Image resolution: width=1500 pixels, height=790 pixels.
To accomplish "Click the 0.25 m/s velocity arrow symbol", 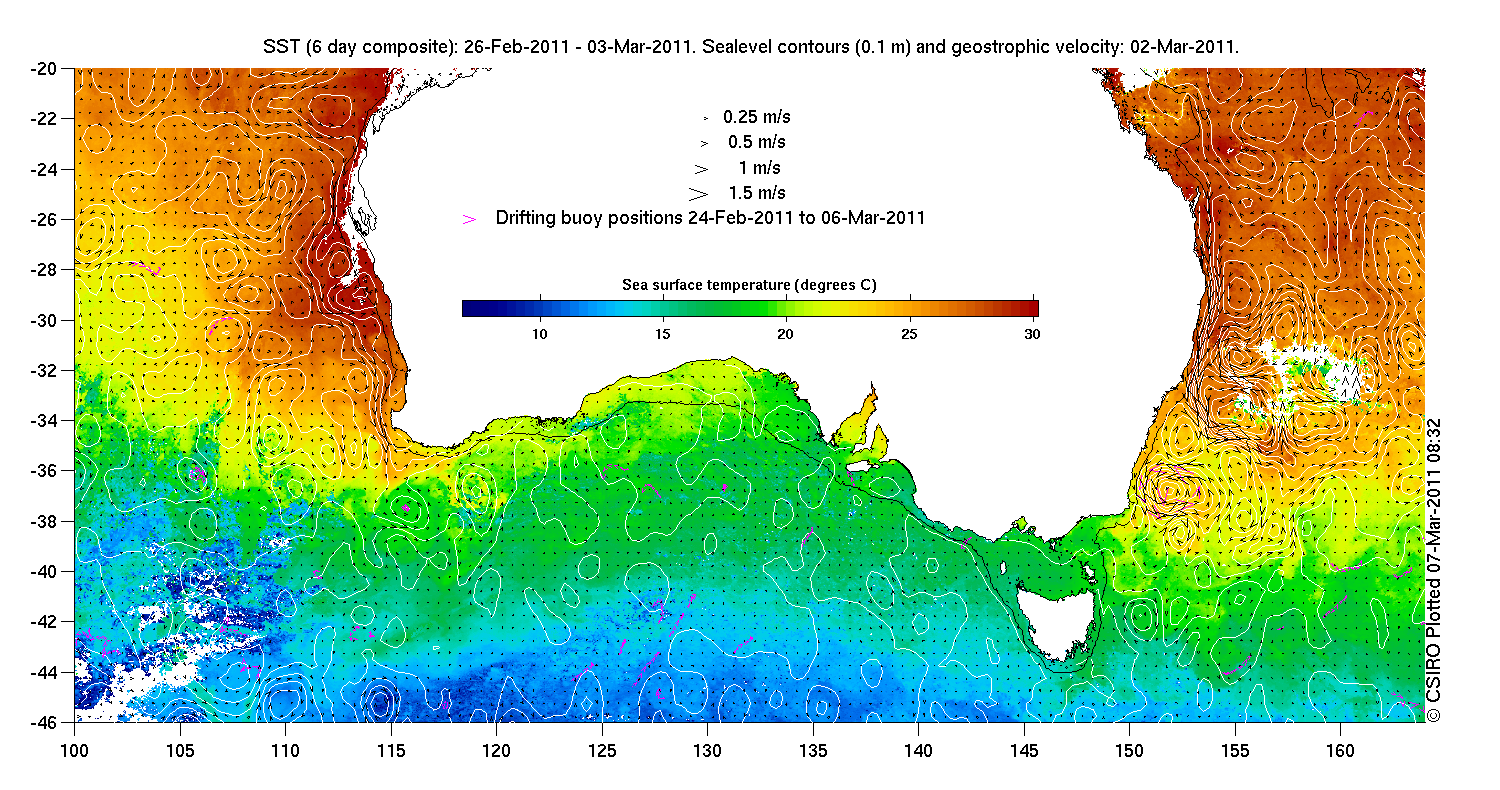I will [x=705, y=118].
